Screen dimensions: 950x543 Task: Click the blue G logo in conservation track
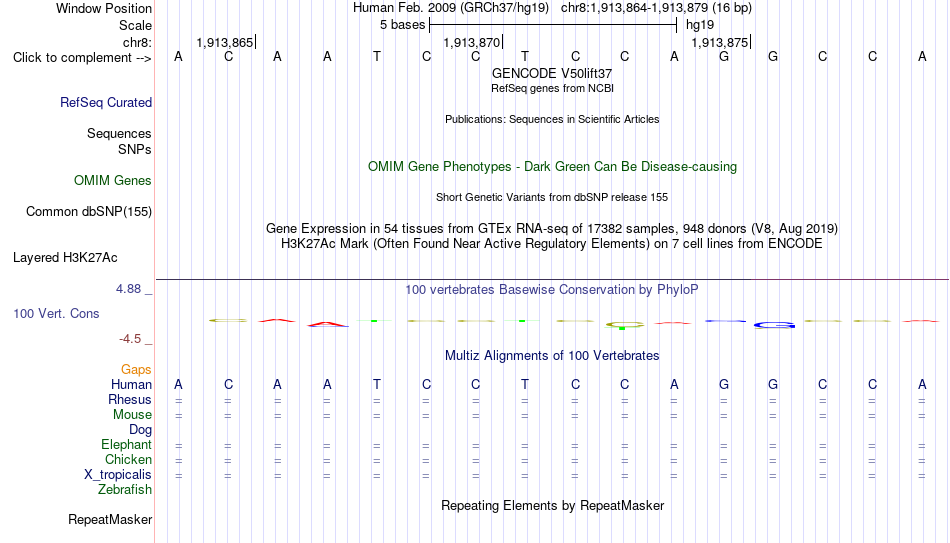pos(774,325)
